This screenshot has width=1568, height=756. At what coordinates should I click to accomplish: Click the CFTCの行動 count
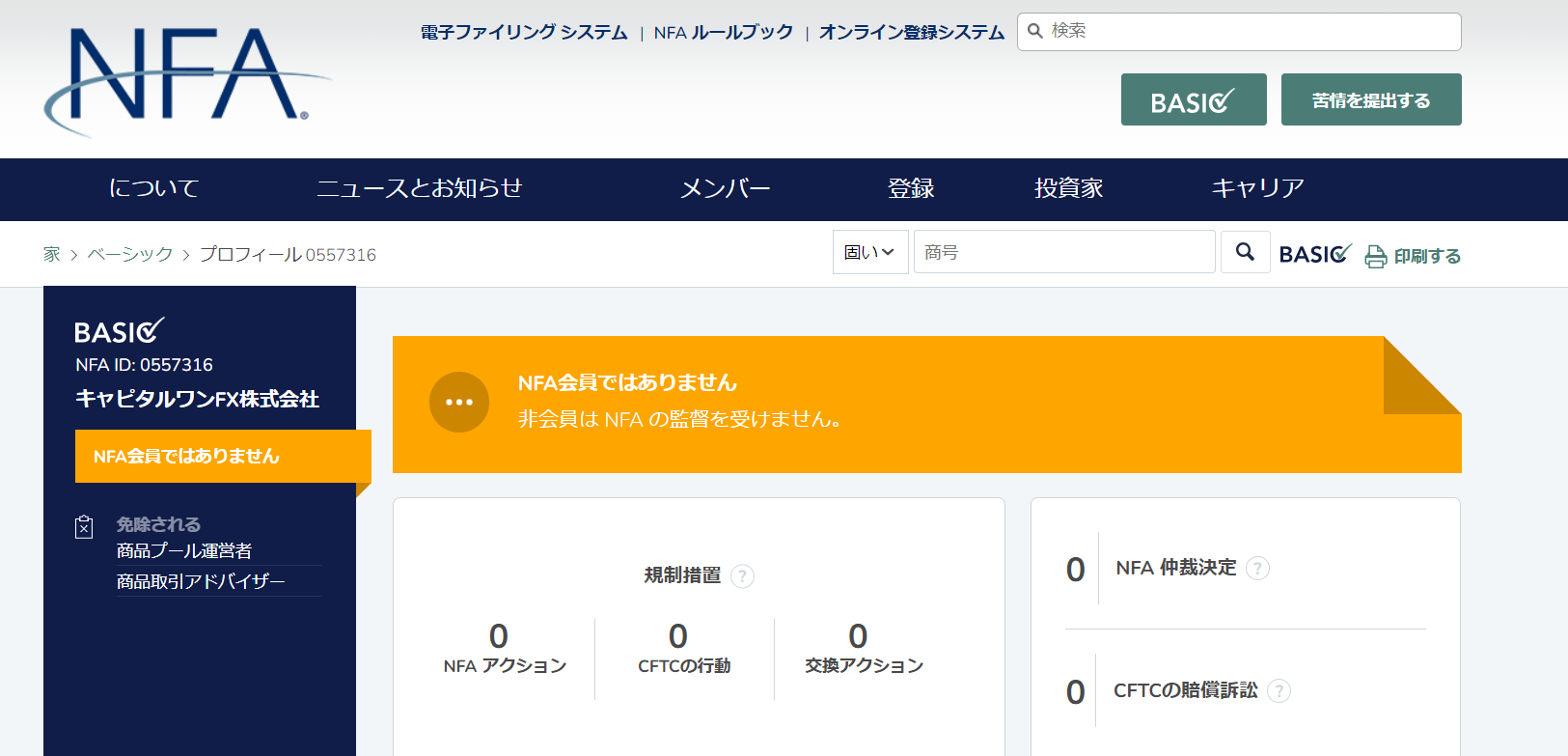[678, 636]
